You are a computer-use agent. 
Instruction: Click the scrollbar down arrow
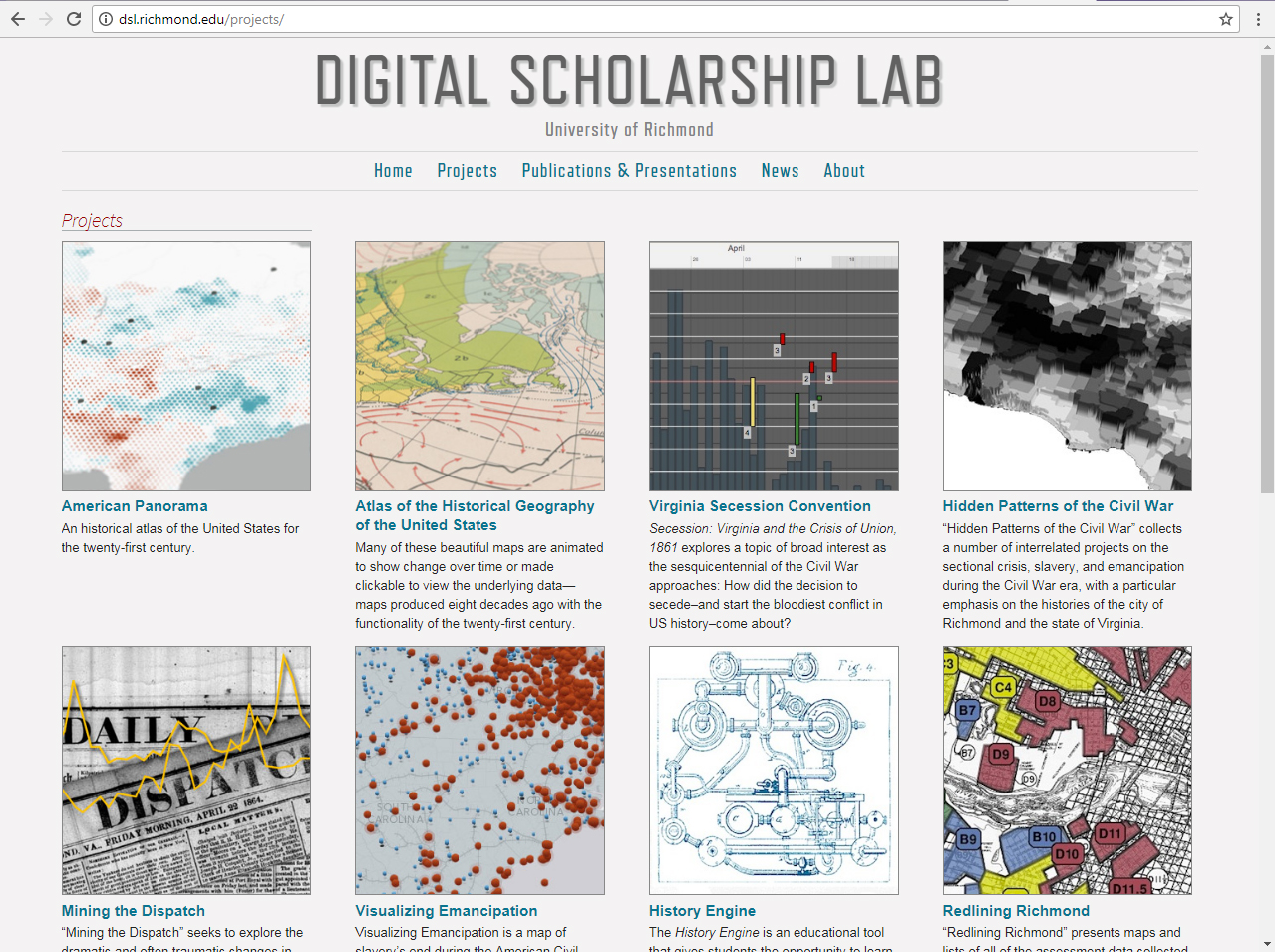pos(1267,943)
